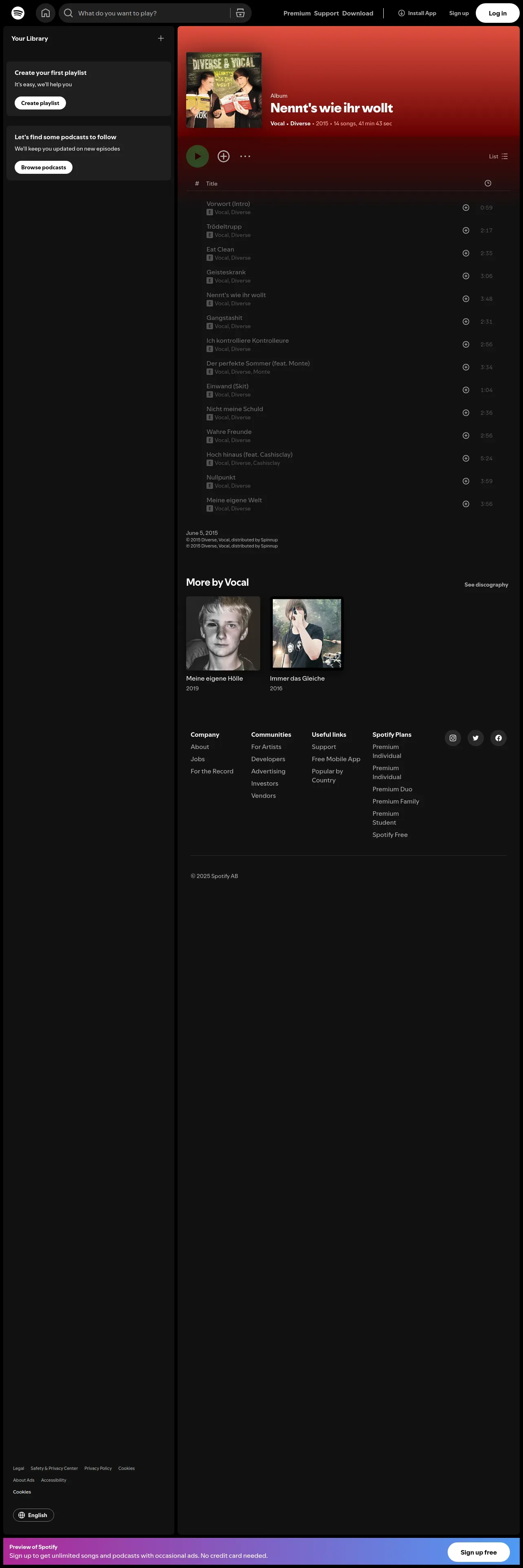Open Support in top navigation

[326, 13]
